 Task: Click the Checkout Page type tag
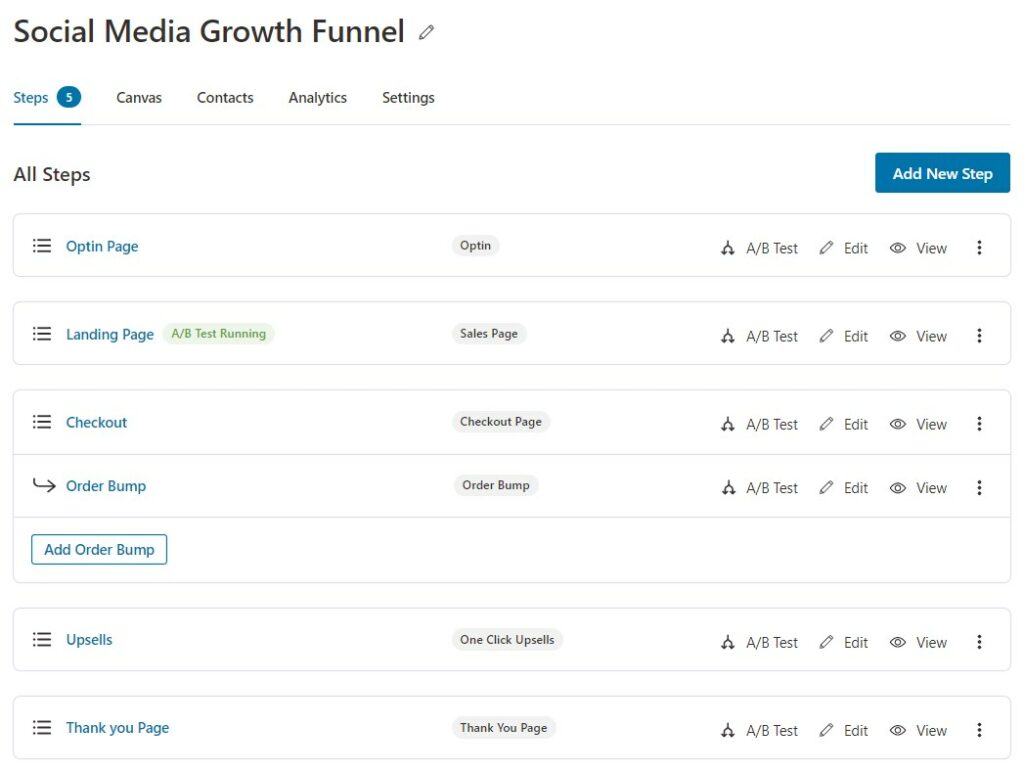(501, 422)
